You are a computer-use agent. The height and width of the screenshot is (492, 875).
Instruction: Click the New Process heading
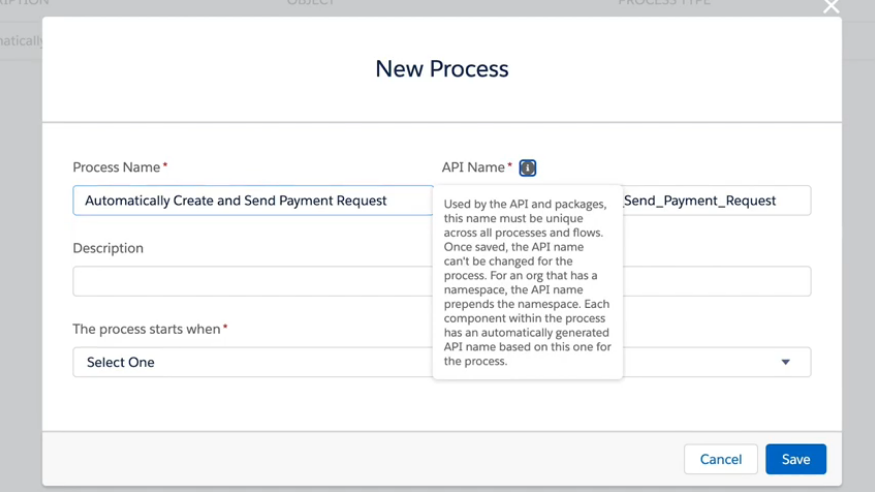(x=442, y=69)
